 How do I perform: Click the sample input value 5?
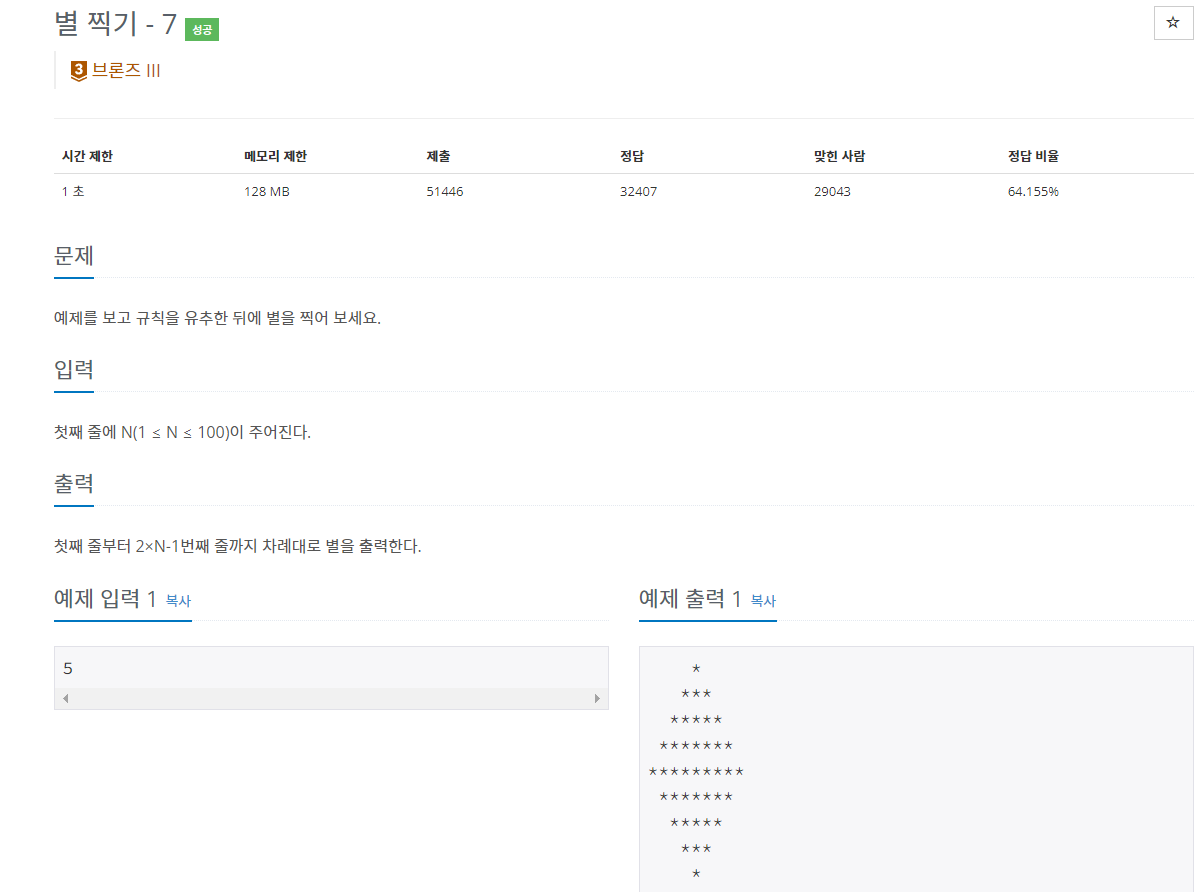coord(68,668)
